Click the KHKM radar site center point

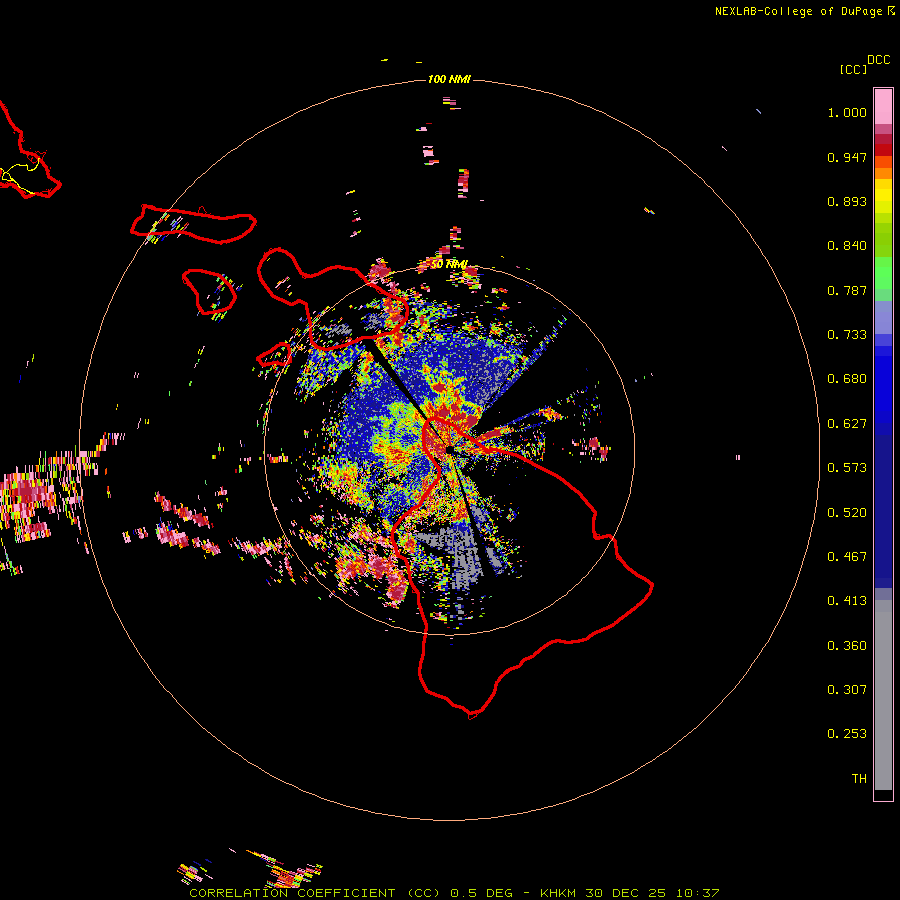(449, 449)
